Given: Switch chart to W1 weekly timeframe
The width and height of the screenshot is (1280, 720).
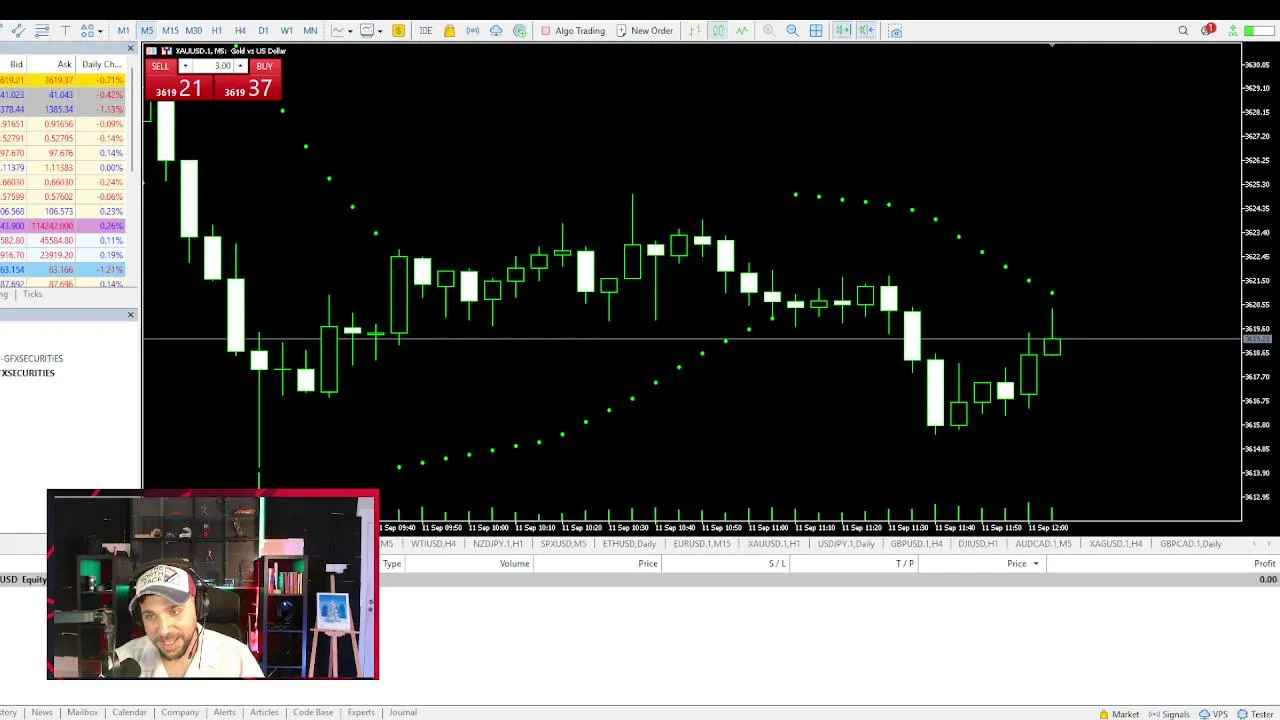Looking at the screenshot, I should coord(286,31).
